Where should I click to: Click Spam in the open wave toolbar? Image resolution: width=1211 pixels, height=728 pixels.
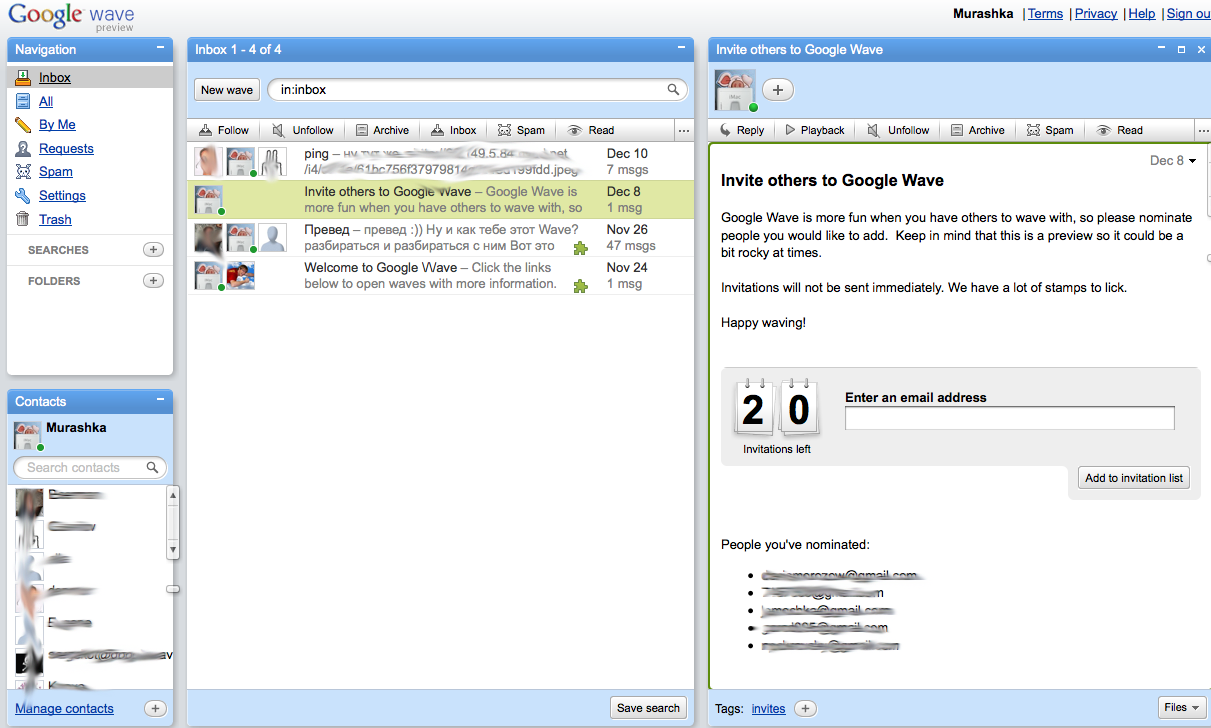click(x=1049, y=130)
